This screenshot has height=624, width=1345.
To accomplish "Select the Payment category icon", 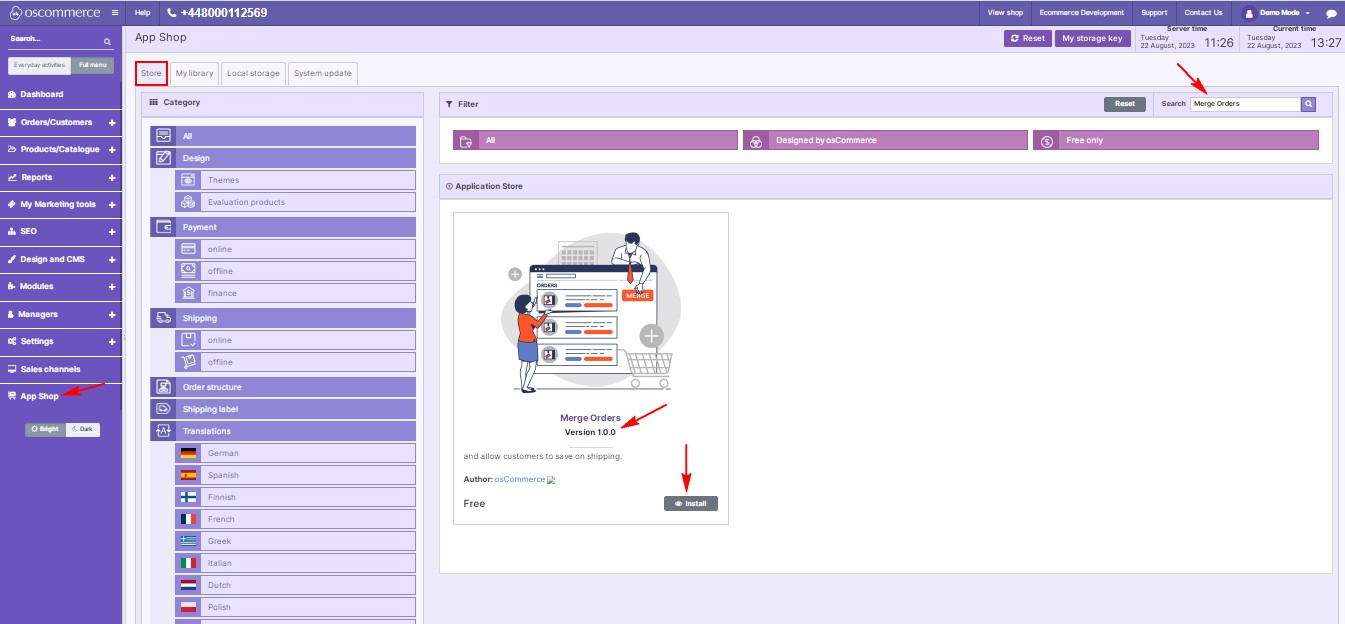I will (163, 227).
